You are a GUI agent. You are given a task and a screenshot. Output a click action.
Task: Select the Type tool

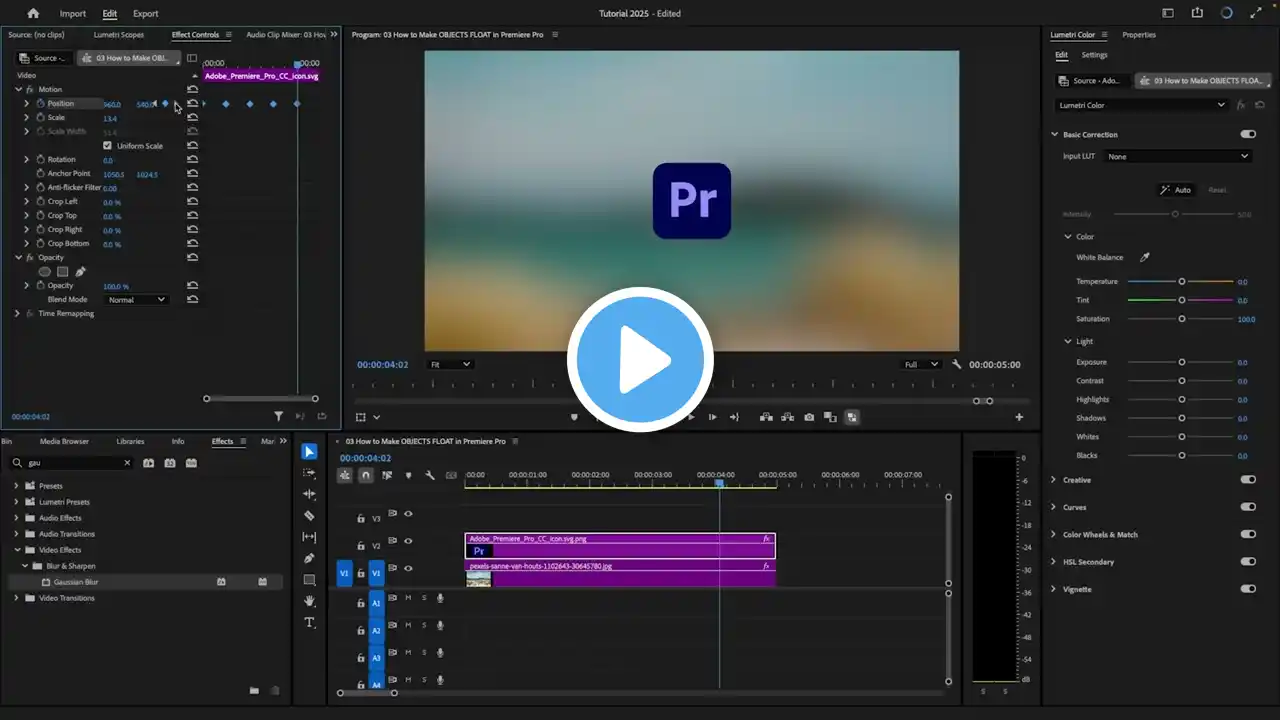point(309,623)
